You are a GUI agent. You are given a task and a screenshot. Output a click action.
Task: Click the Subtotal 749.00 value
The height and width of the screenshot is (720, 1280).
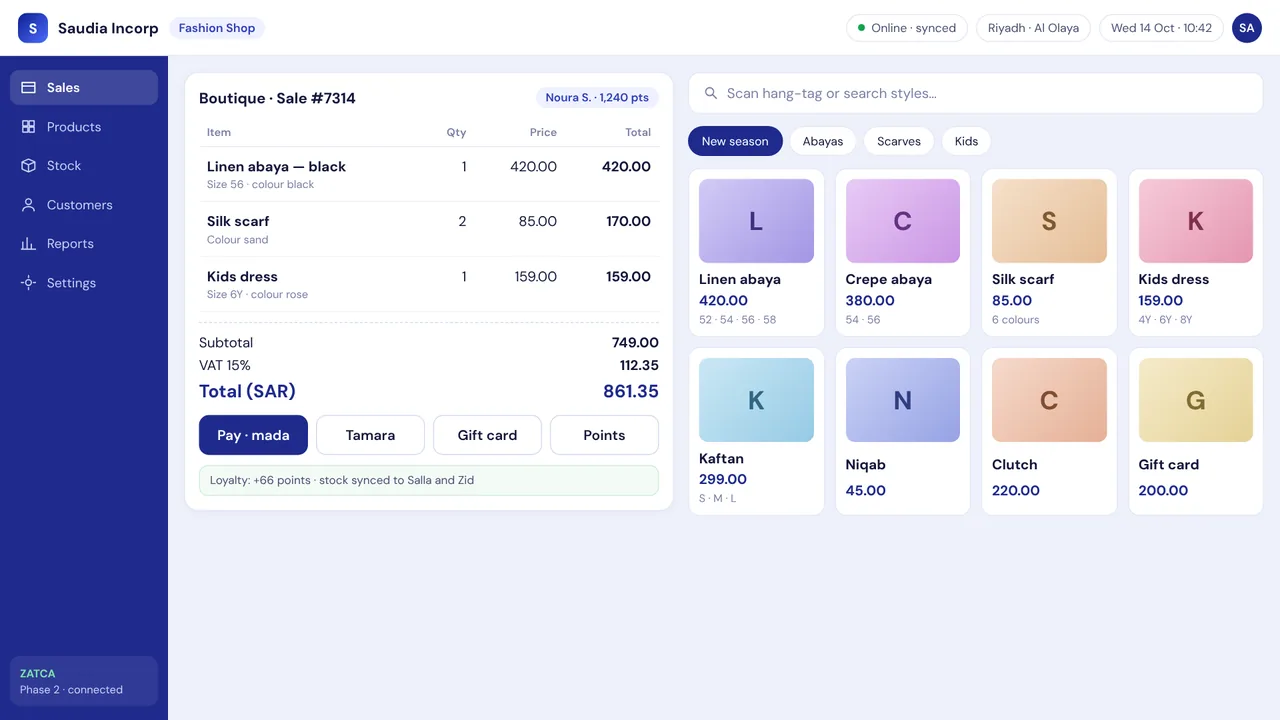coord(635,342)
